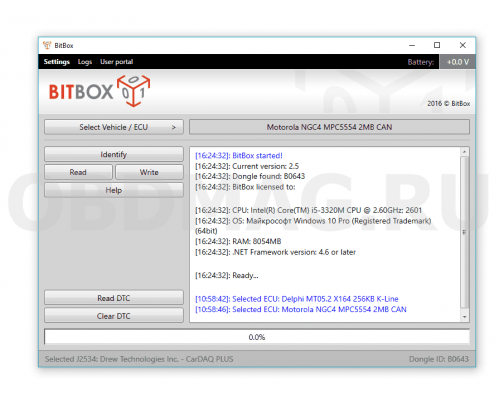The height and width of the screenshot is (400, 500).
Task: Click the 'Ready...' log line
Action: 227,276
